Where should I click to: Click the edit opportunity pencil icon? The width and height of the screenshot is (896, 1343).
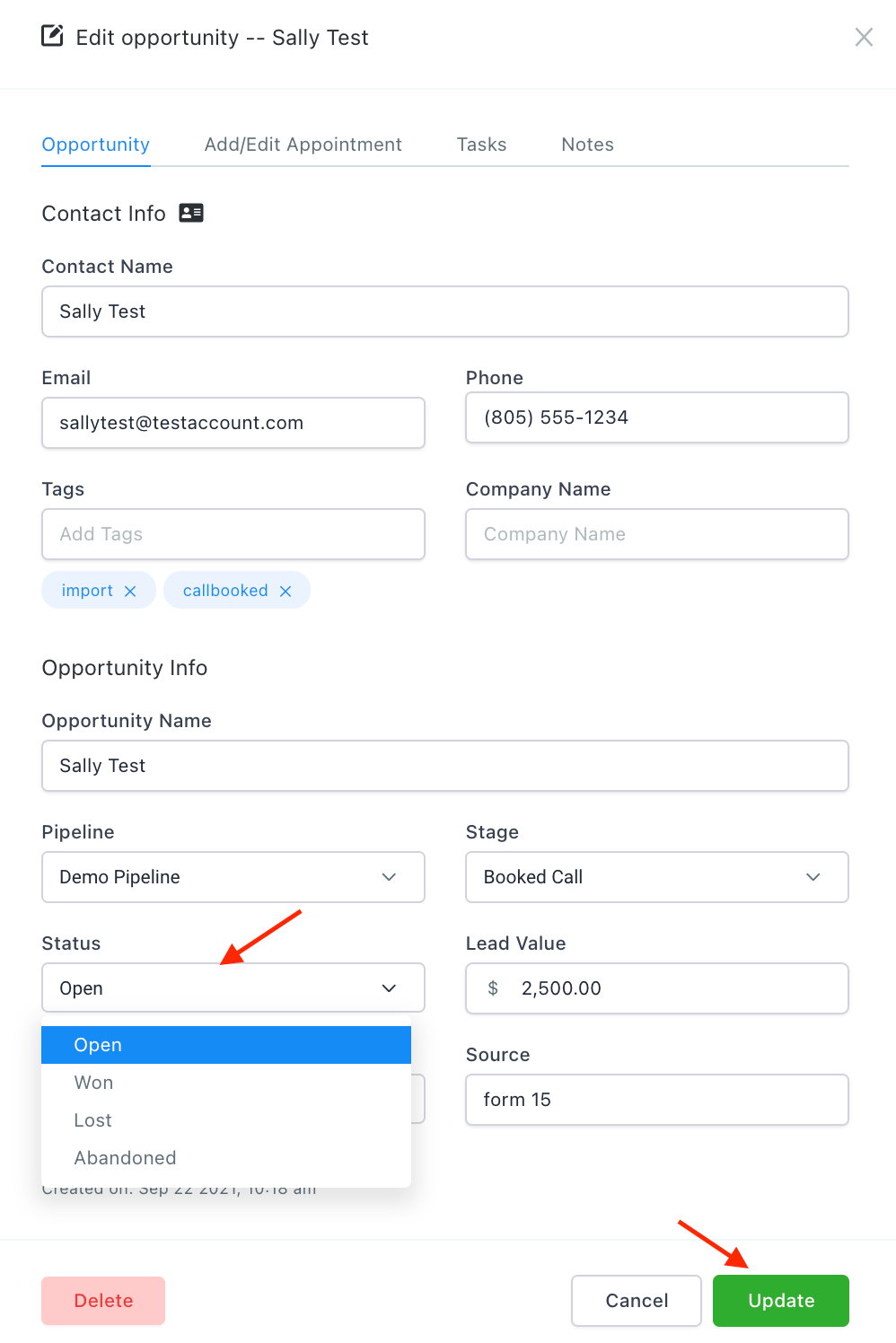53,37
